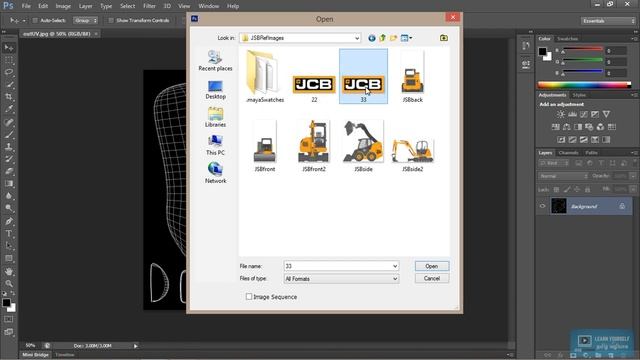Click the Curves adjustment icon

pyautogui.click(x=584, y=114)
